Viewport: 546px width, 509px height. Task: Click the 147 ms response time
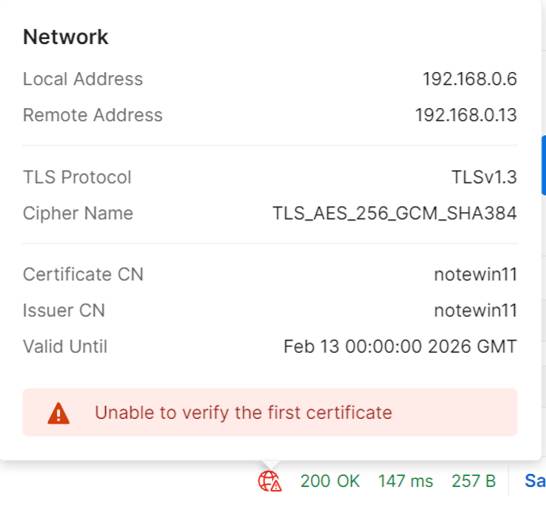tap(406, 481)
